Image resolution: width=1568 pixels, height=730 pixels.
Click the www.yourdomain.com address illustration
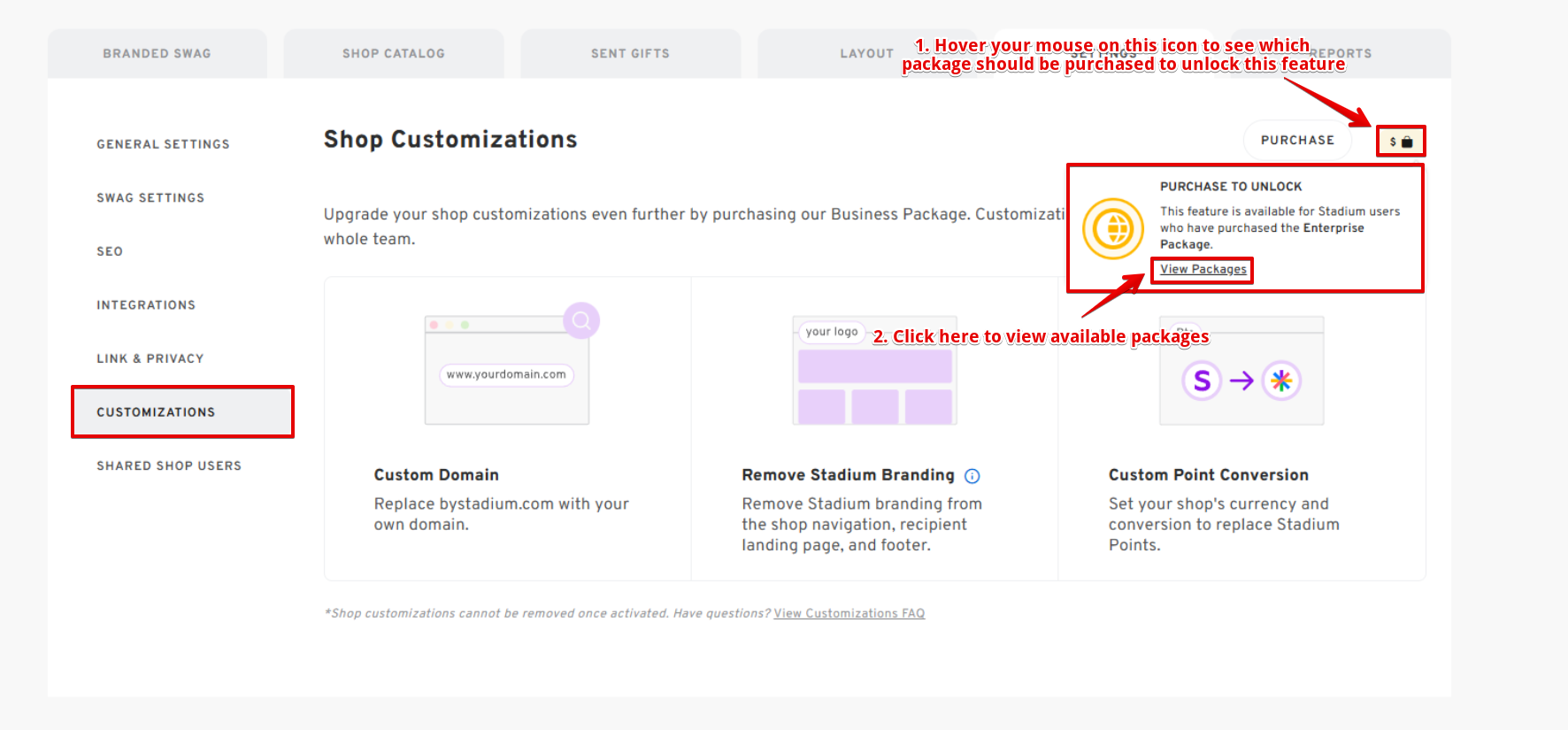506,375
